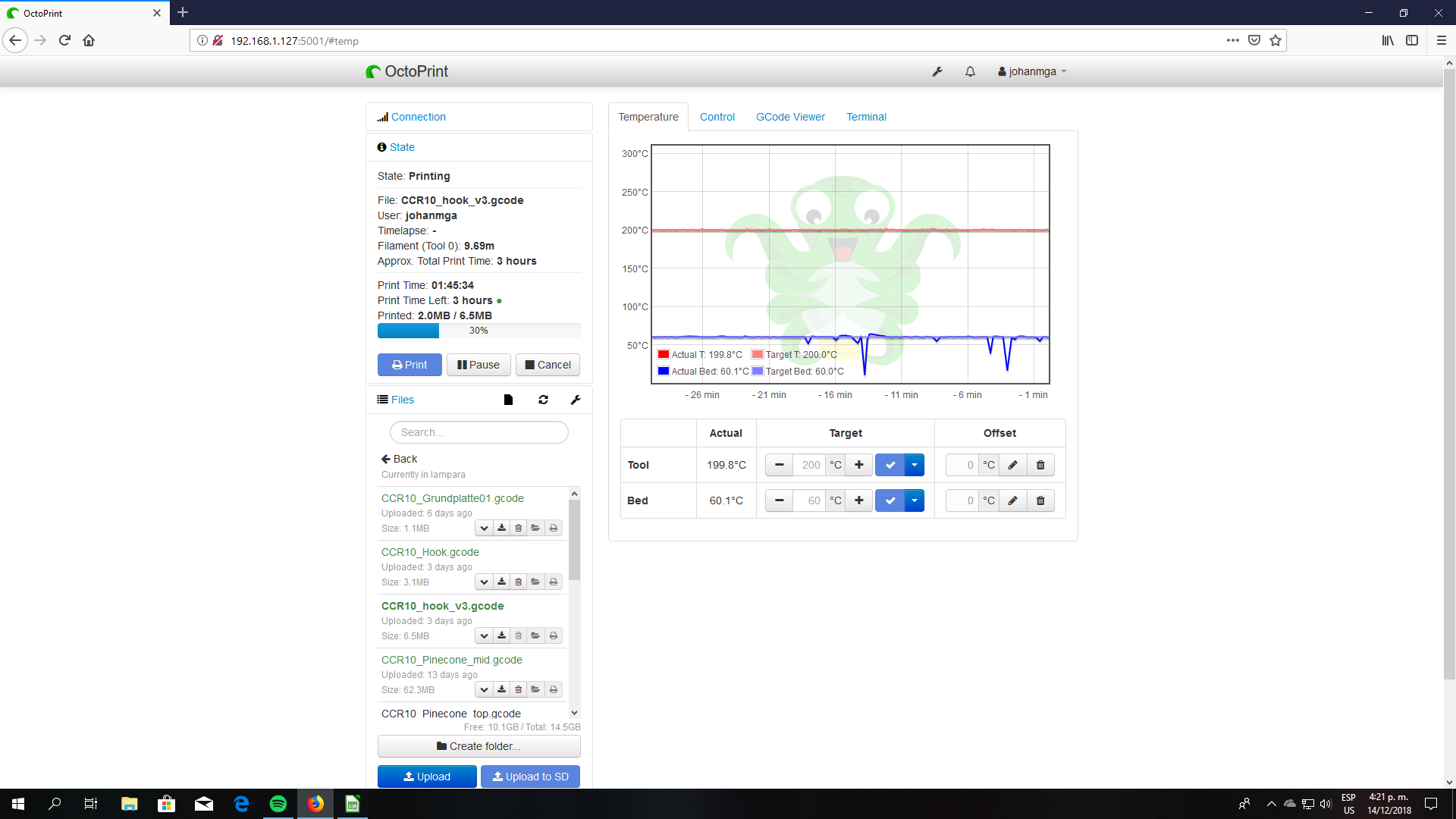Image resolution: width=1456 pixels, height=819 pixels.
Task: Download CCR10_Grundplatte01.gcode file
Action: coord(501,528)
